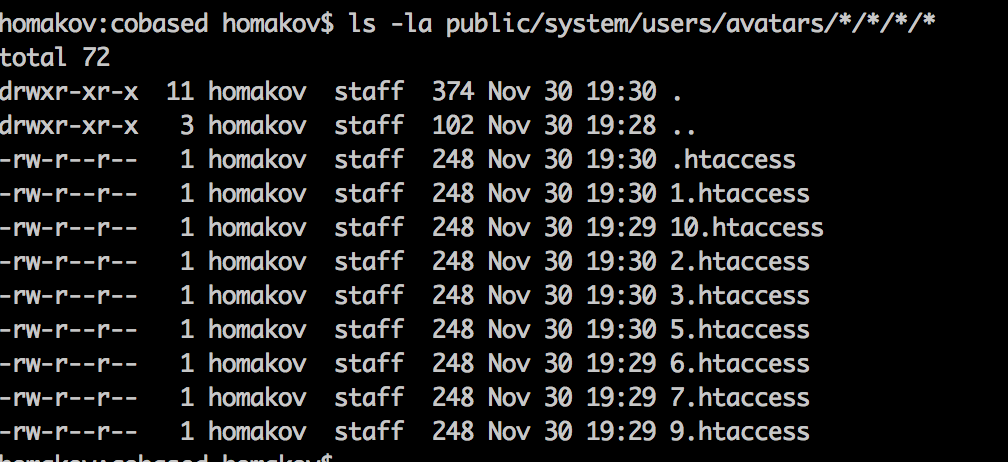Select the 7.htaccess filename

(x=740, y=397)
